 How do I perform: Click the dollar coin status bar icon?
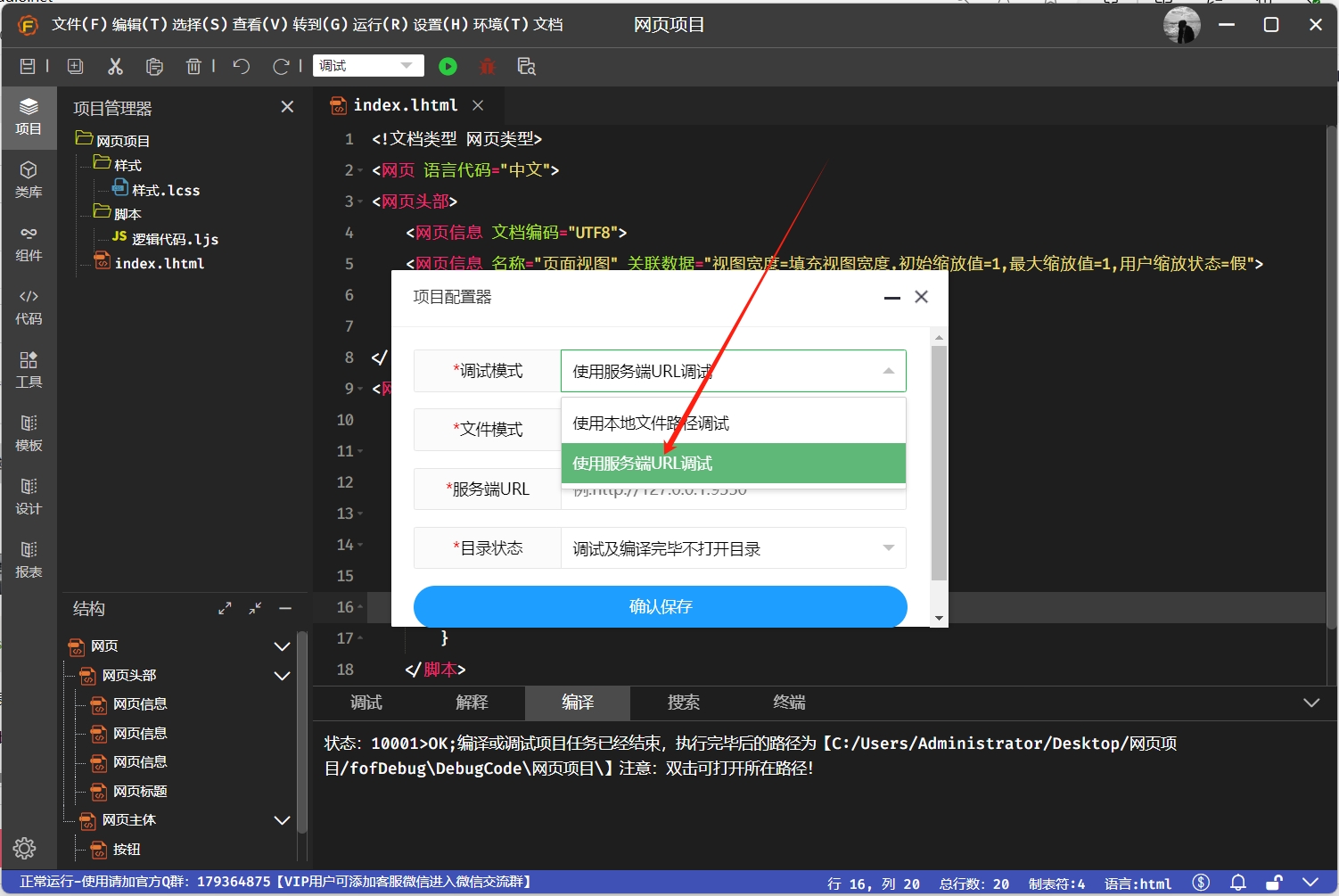[1201, 883]
